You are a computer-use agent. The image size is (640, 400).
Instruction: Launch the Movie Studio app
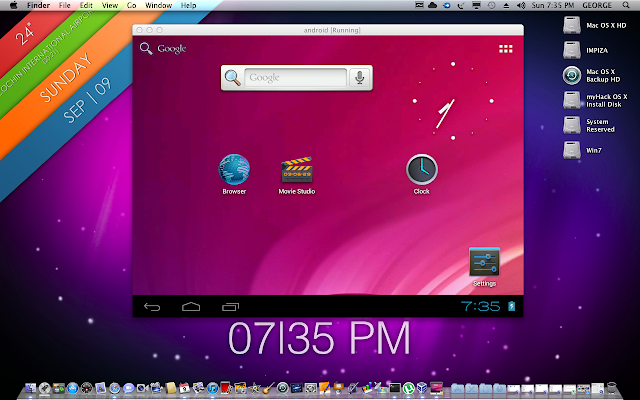(297, 175)
